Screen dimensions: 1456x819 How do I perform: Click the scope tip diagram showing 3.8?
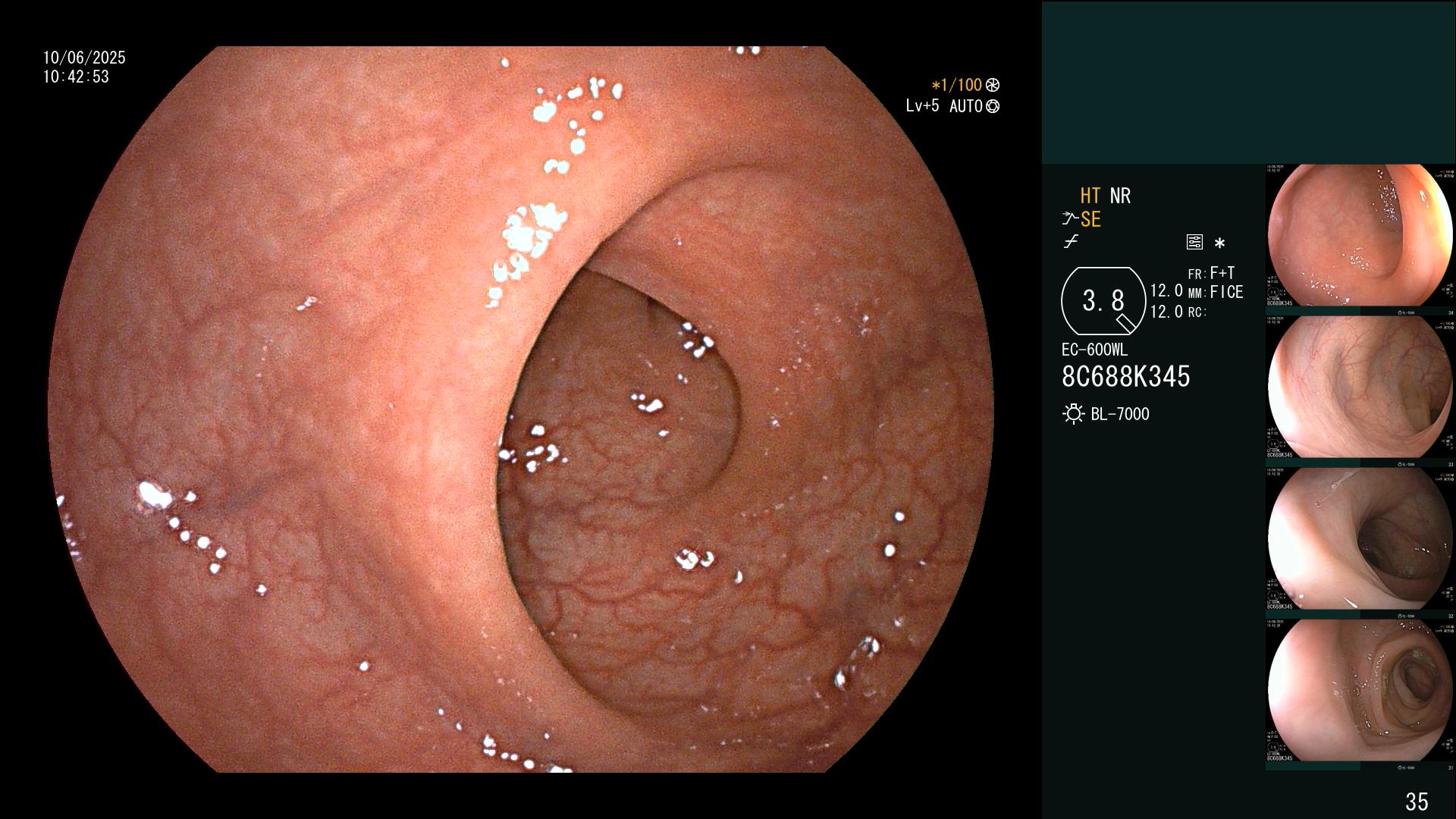pos(1103,301)
